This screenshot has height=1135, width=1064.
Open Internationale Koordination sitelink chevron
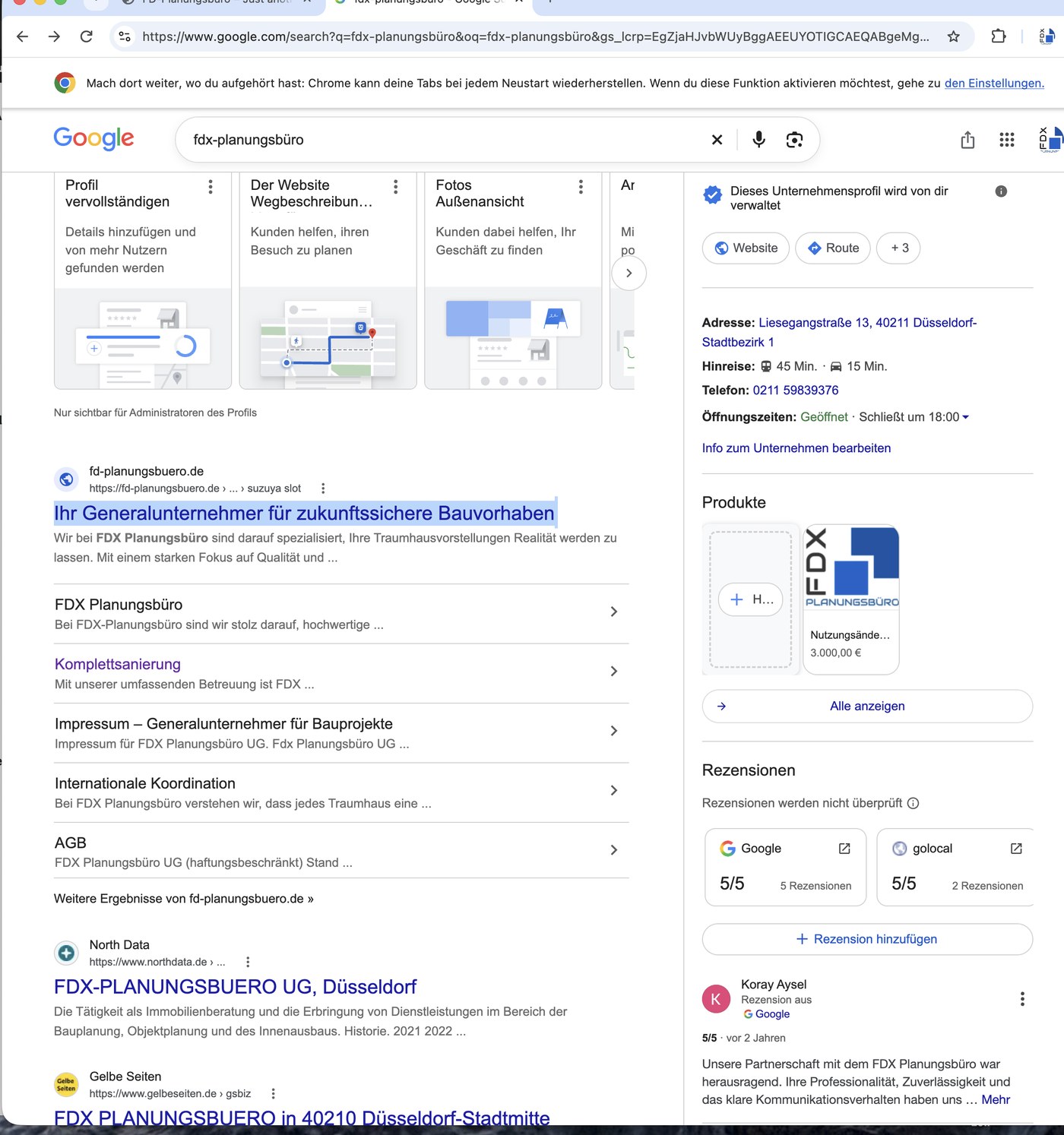click(614, 790)
